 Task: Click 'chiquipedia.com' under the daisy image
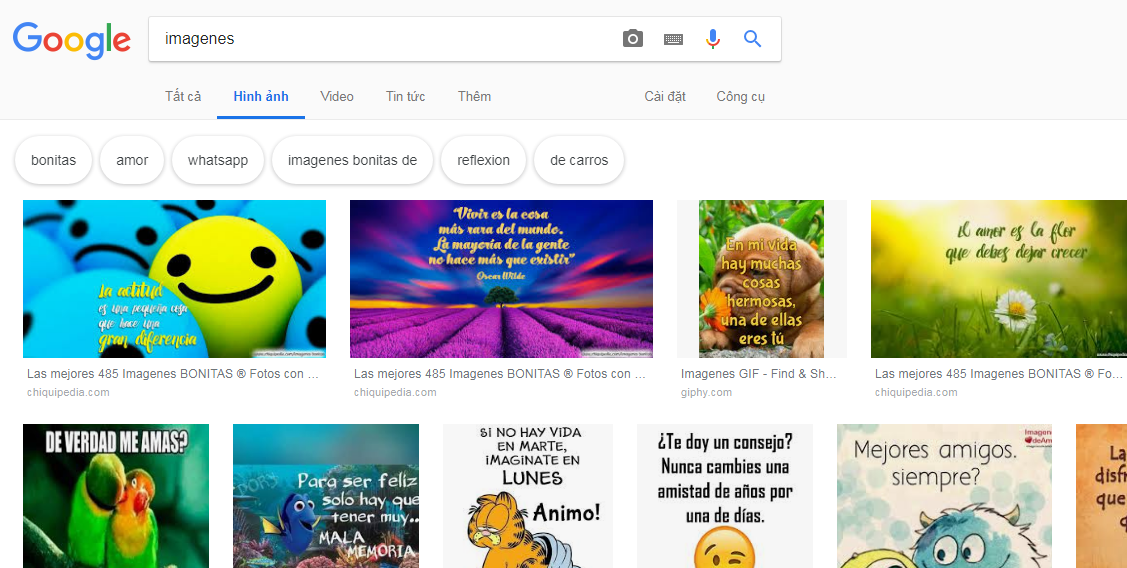coord(916,393)
